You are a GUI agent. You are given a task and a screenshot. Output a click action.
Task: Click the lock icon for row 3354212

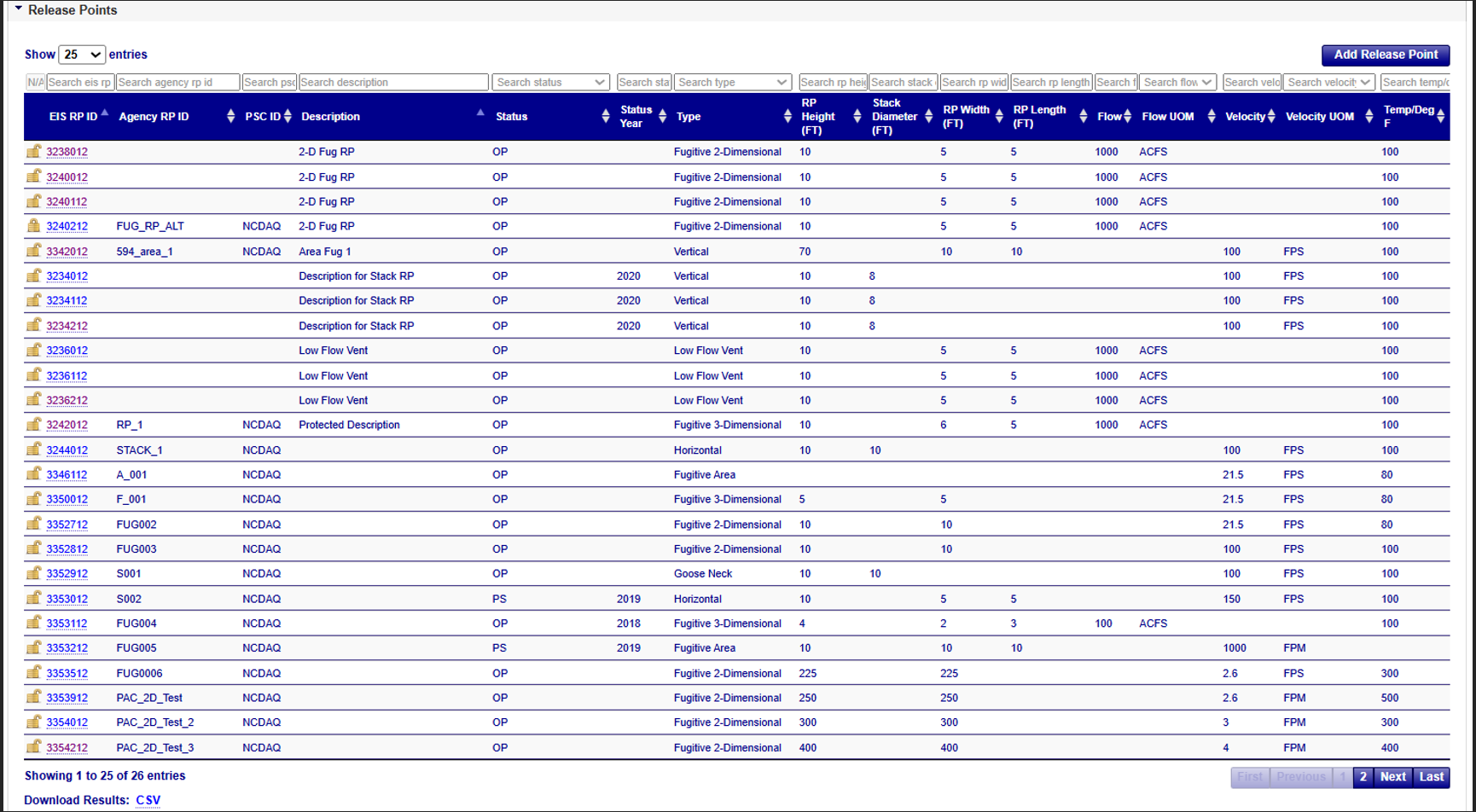tap(33, 745)
